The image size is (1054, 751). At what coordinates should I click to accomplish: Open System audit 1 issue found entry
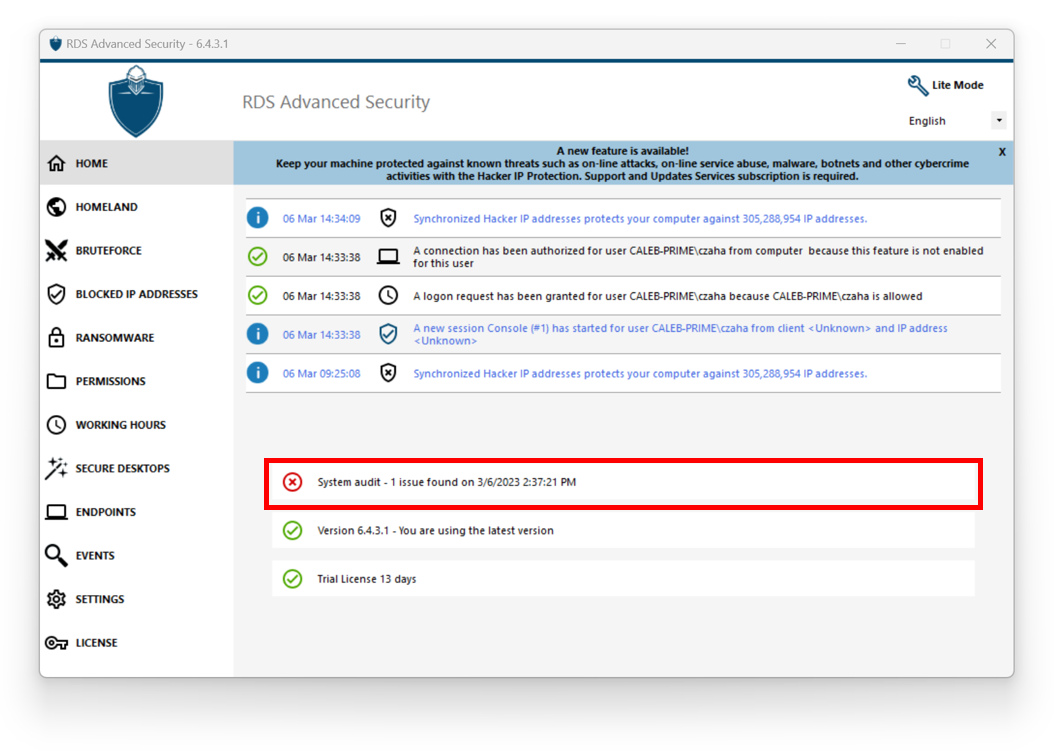coord(623,483)
